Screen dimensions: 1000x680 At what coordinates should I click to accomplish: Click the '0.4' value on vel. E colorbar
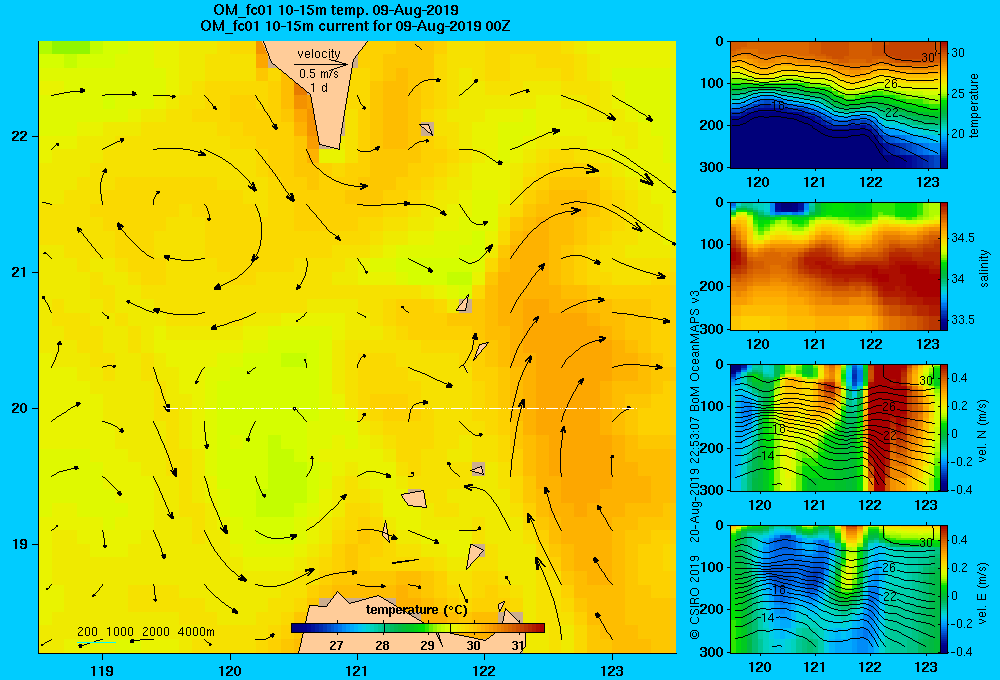[960, 540]
